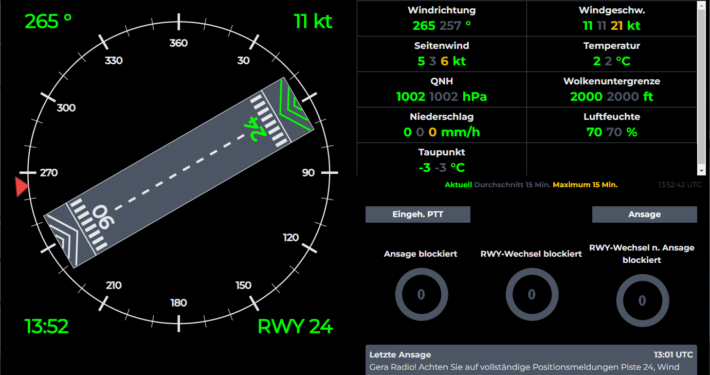Select the Maximum 15 Min. legend label
Viewport: 710px width, 375px height.
point(585,185)
